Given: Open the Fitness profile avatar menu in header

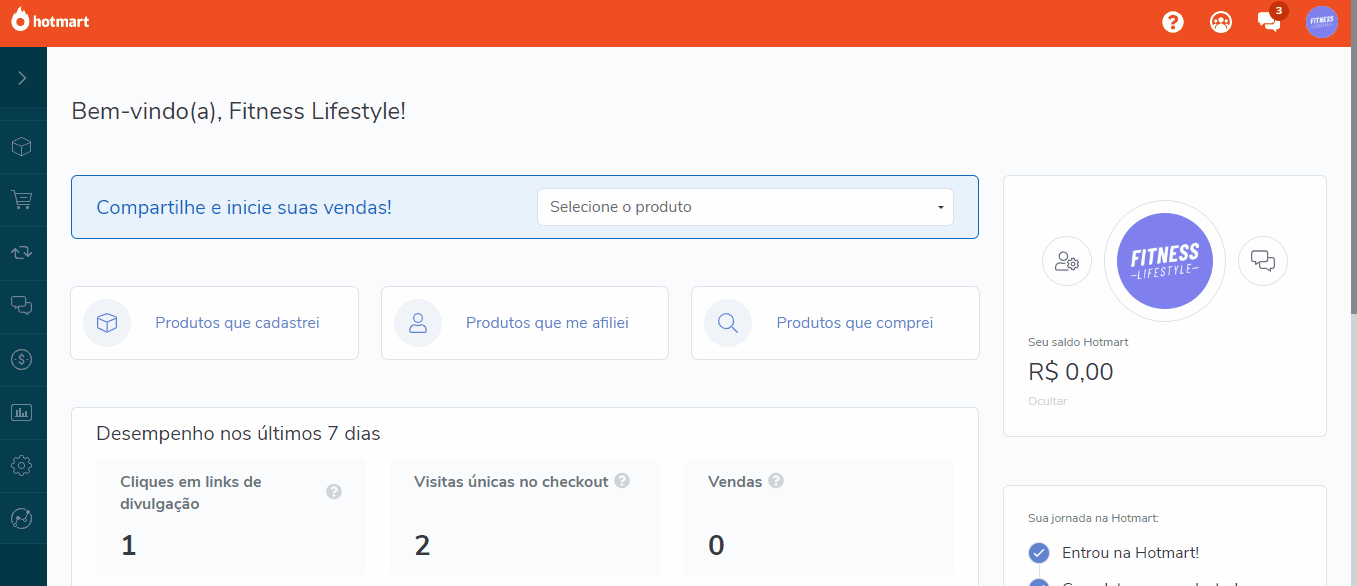Looking at the screenshot, I should (1322, 21).
